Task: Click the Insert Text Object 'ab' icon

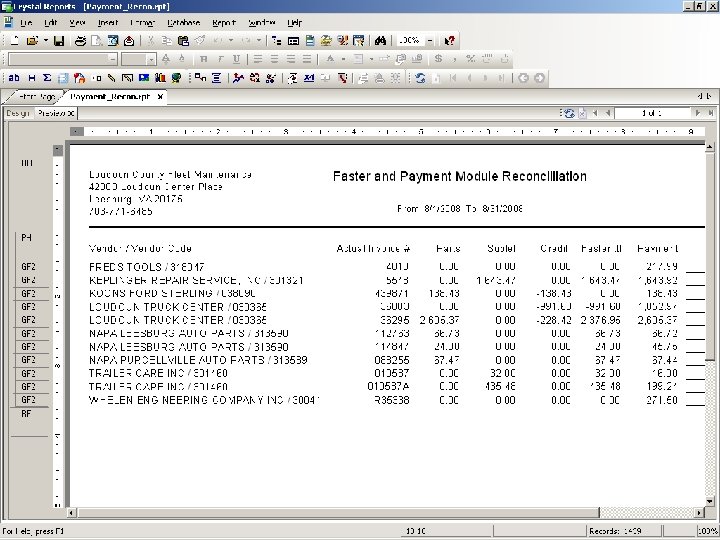Action: coord(14,78)
